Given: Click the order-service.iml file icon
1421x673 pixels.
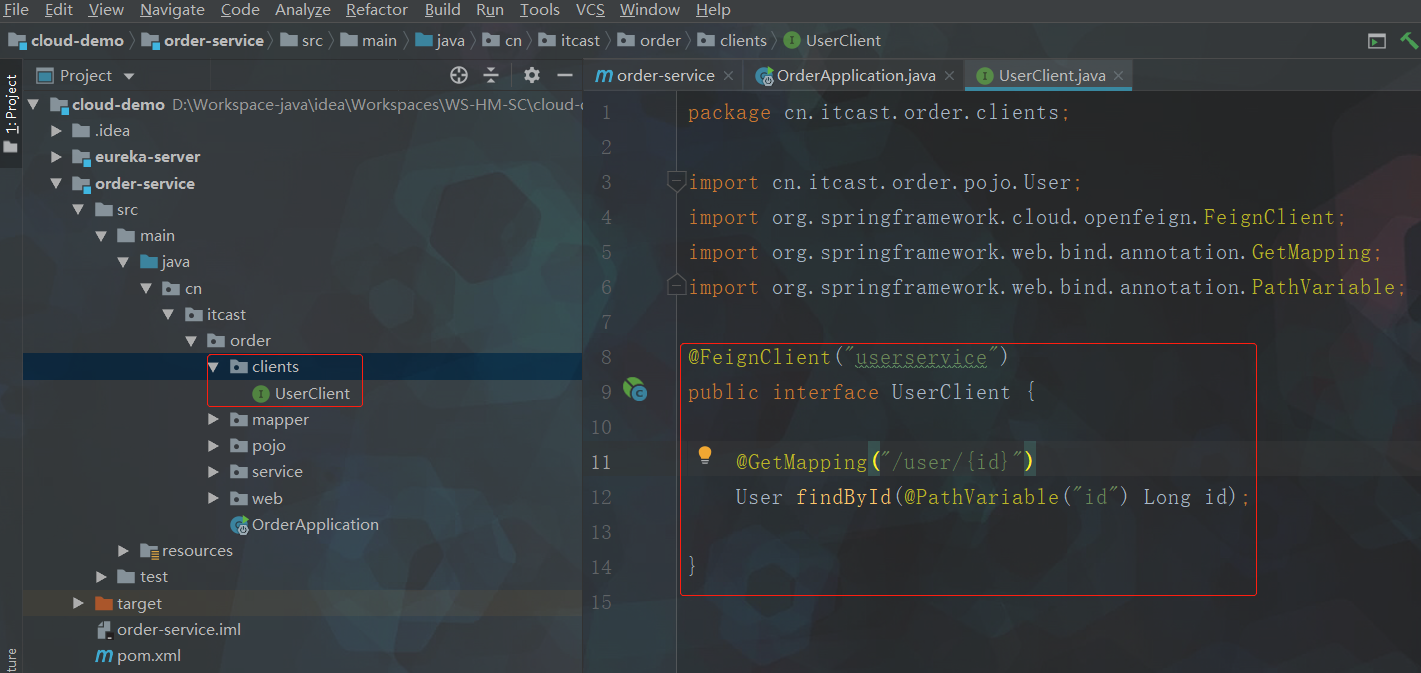Looking at the screenshot, I should [x=104, y=630].
